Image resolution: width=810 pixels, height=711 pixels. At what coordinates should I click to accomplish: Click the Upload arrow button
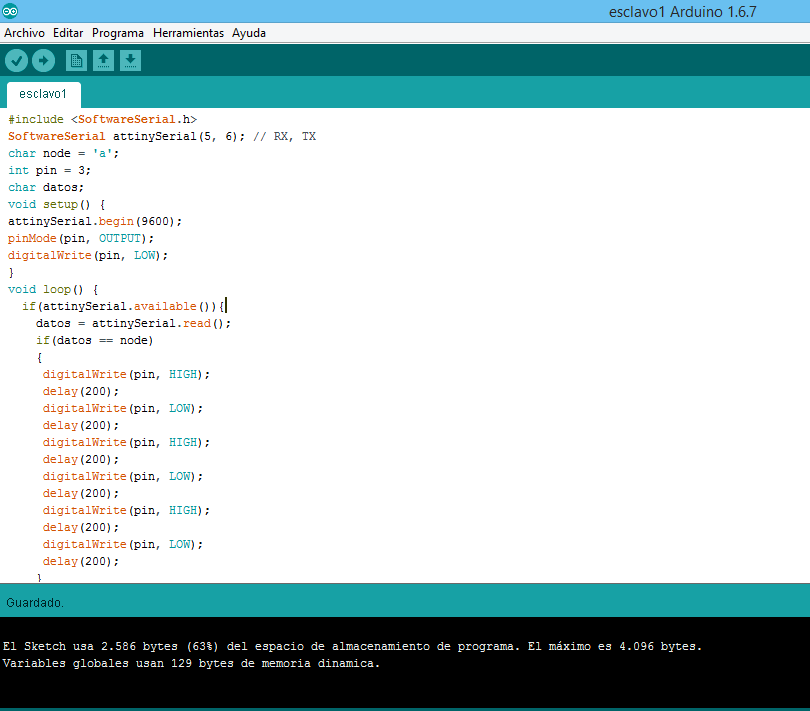[x=43, y=60]
